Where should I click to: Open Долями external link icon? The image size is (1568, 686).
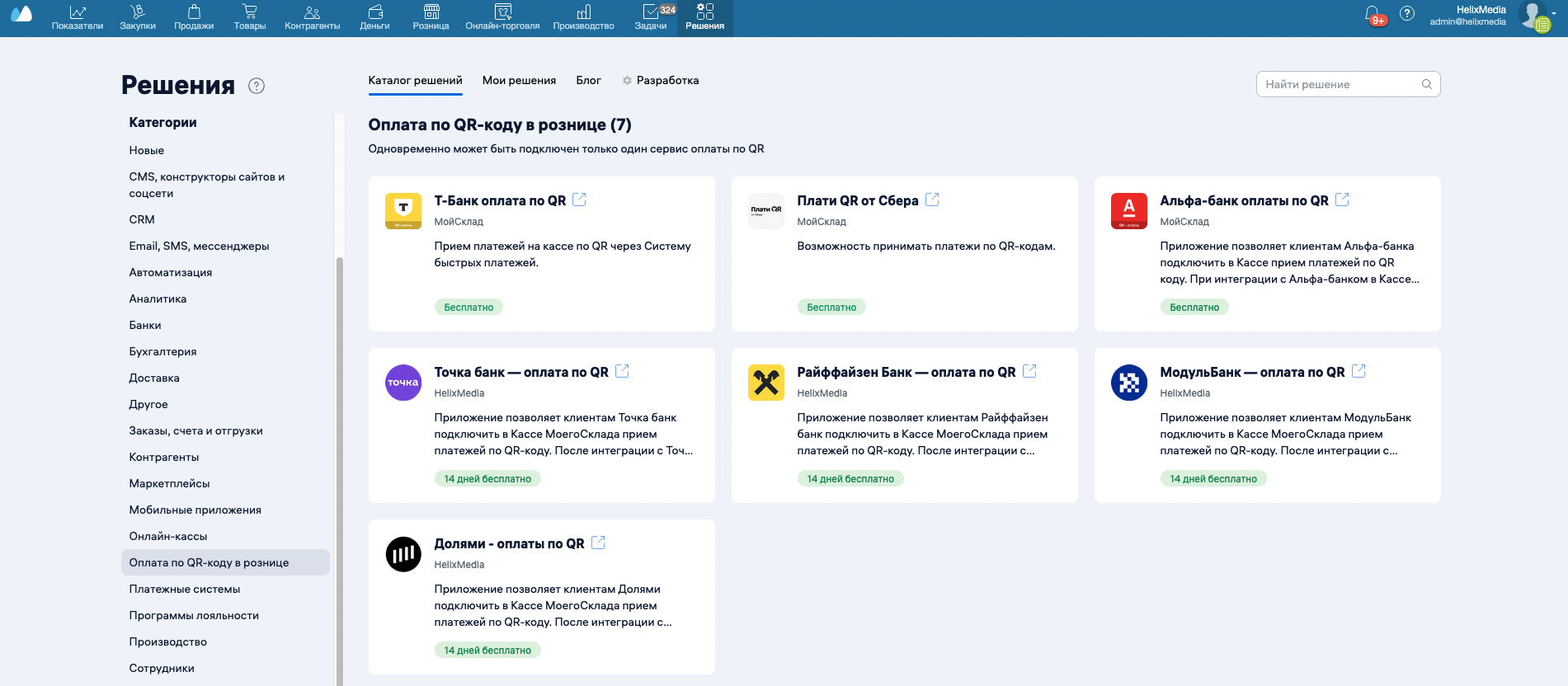tap(598, 543)
